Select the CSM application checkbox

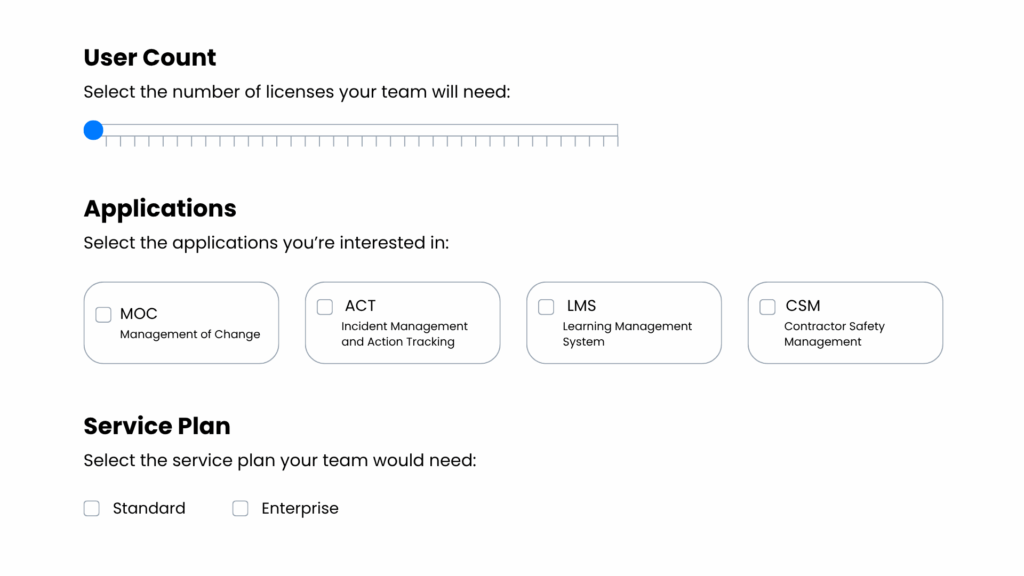point(767,307)
